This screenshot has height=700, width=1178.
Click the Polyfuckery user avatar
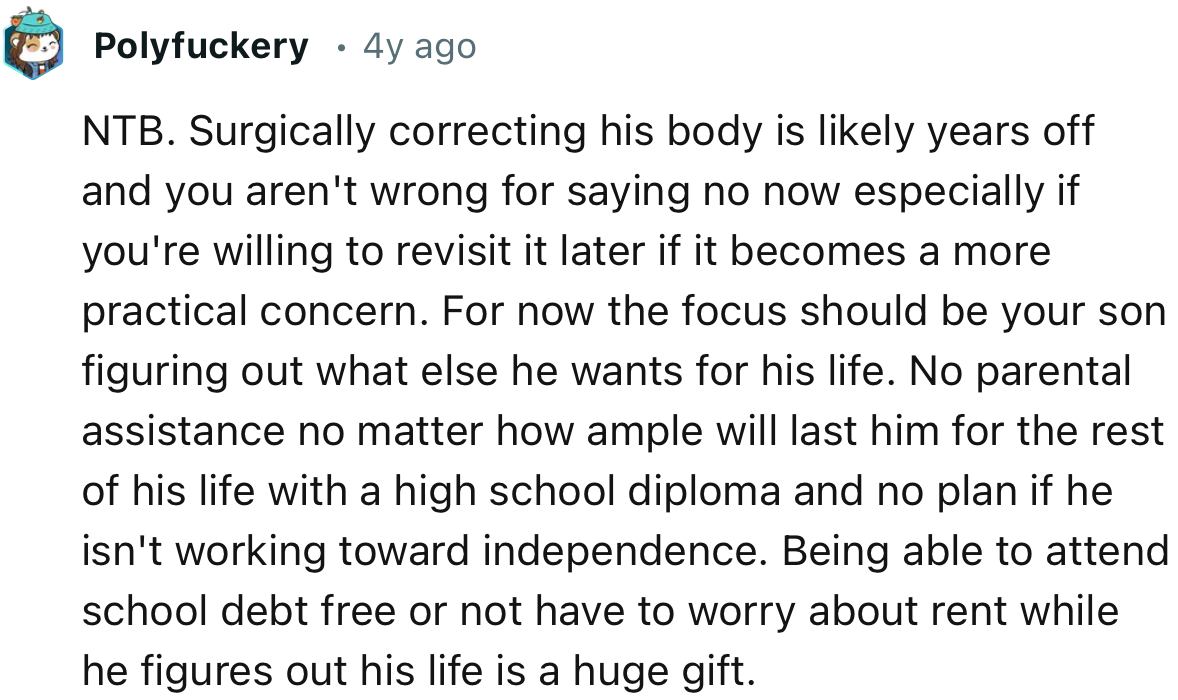(33, 47)
